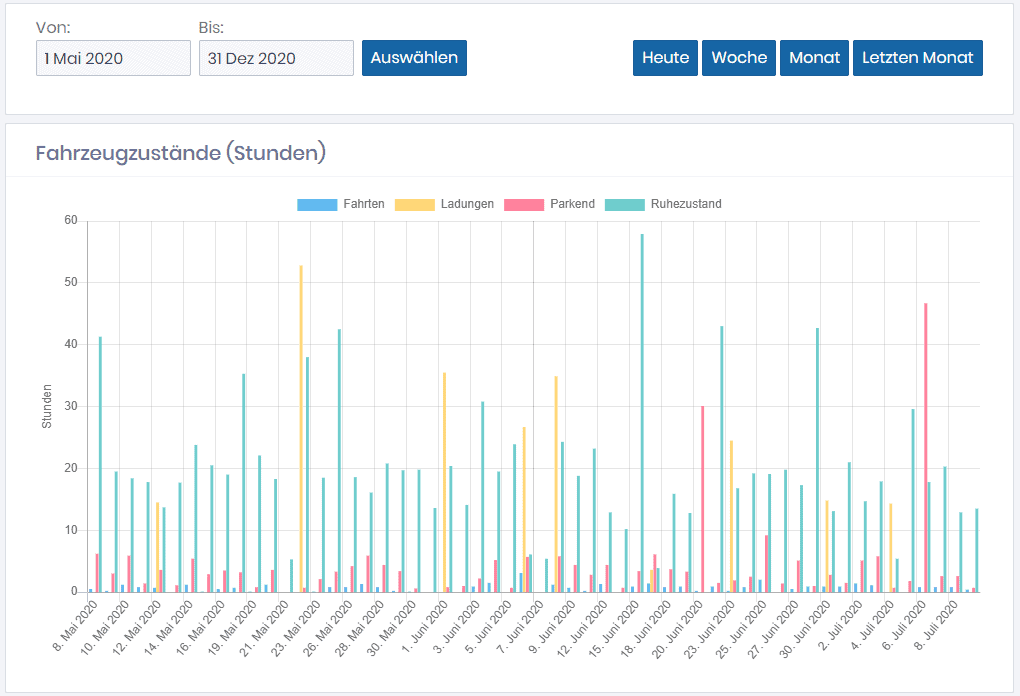The image size is (1020, 696).
Task: Click the tallest yellow Ladungen bar
Action: [301, 430]
